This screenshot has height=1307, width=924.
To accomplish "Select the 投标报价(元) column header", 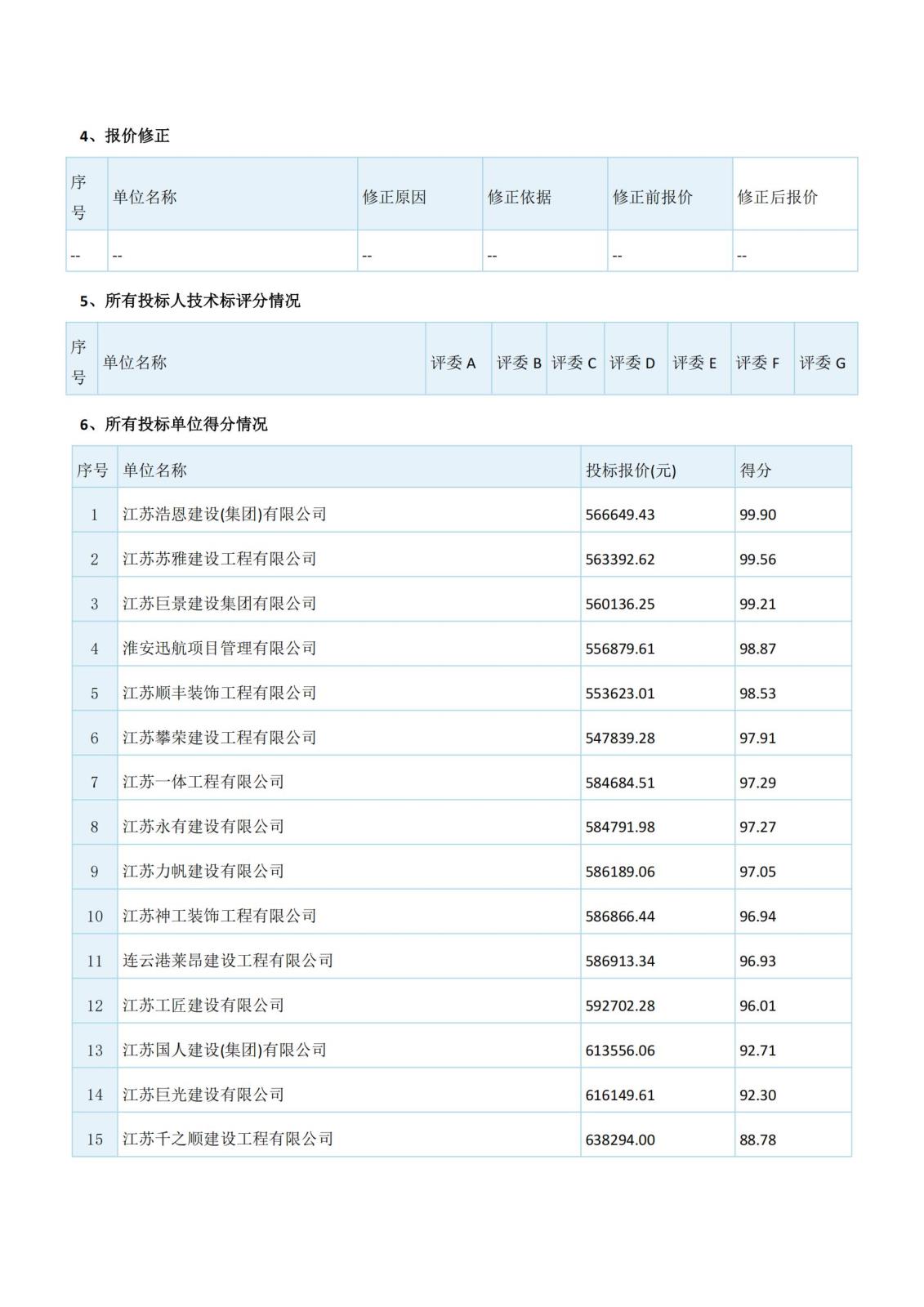I will coord(631,471).
